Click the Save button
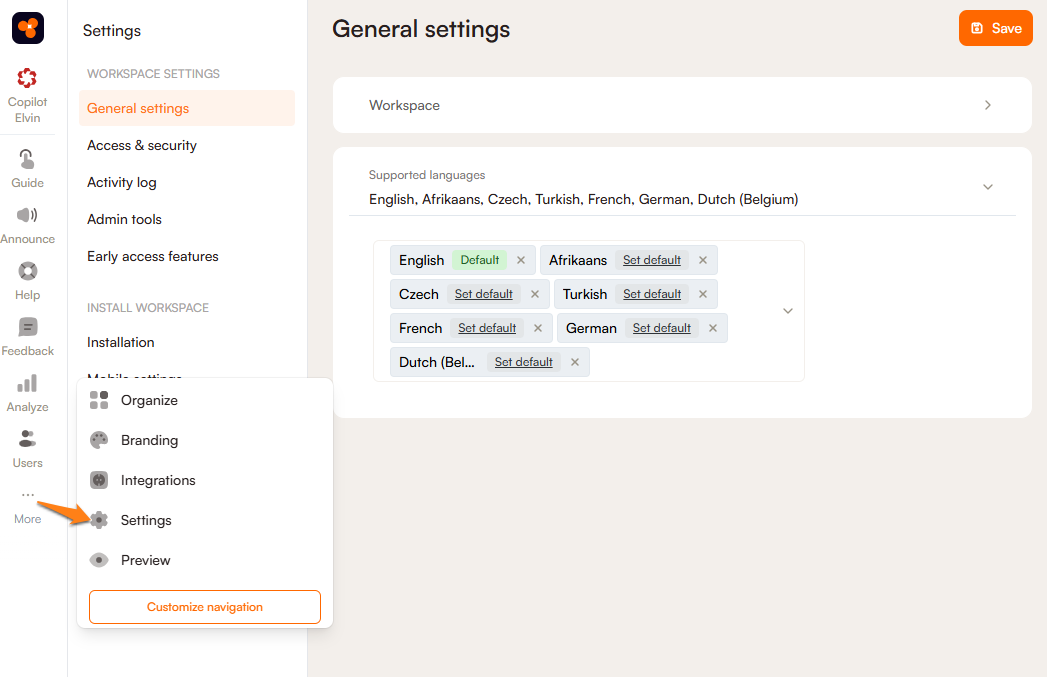1047x677 pixels. (x=995, y=28)
